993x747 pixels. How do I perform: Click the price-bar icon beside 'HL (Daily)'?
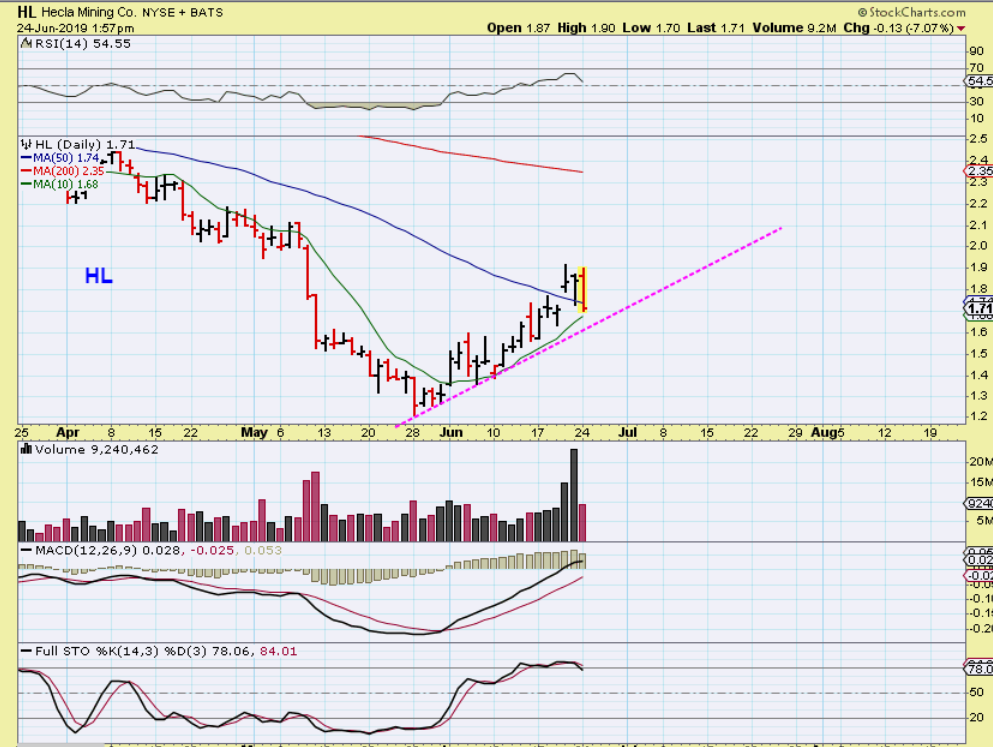(x=27, y=145)
